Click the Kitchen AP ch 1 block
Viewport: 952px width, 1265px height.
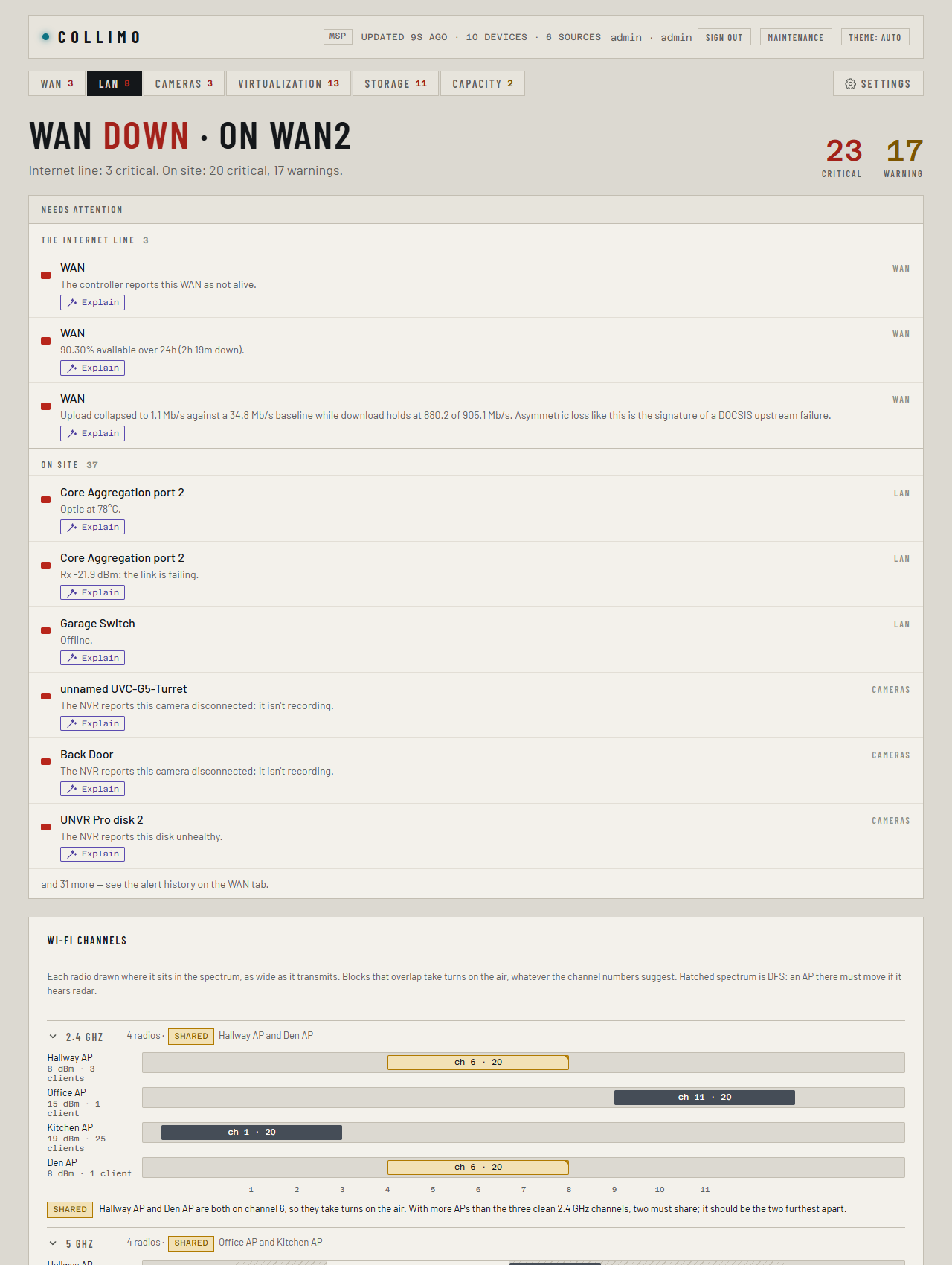[251, 1133]
